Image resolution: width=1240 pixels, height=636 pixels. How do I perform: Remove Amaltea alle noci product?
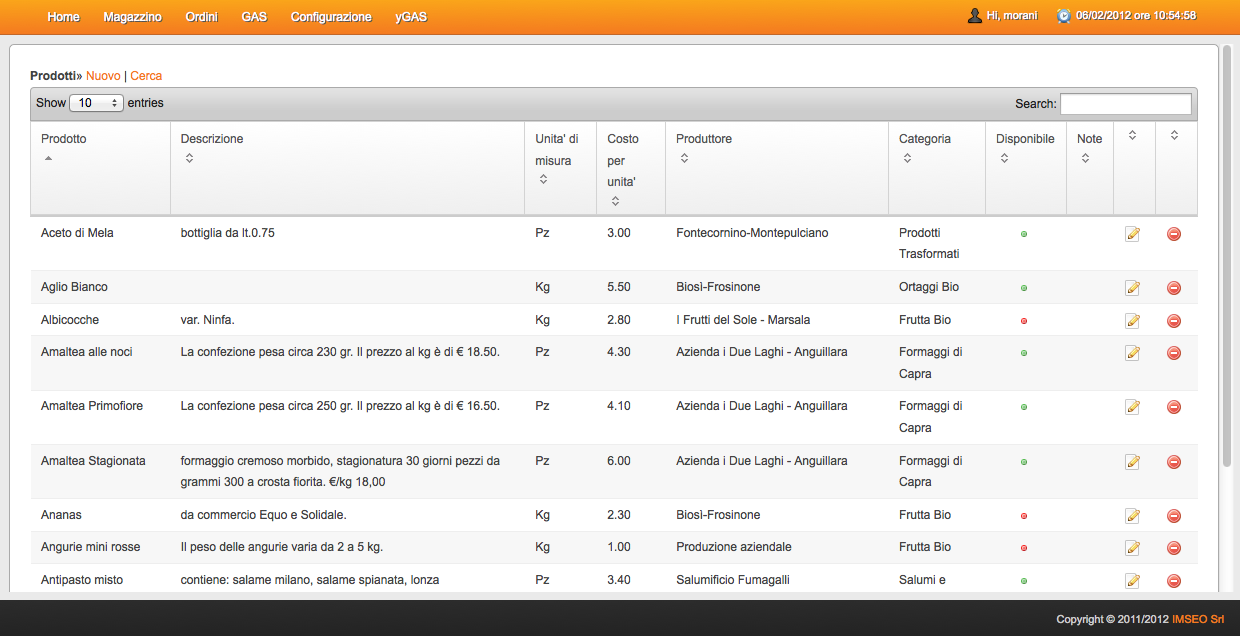point(1174,353)
